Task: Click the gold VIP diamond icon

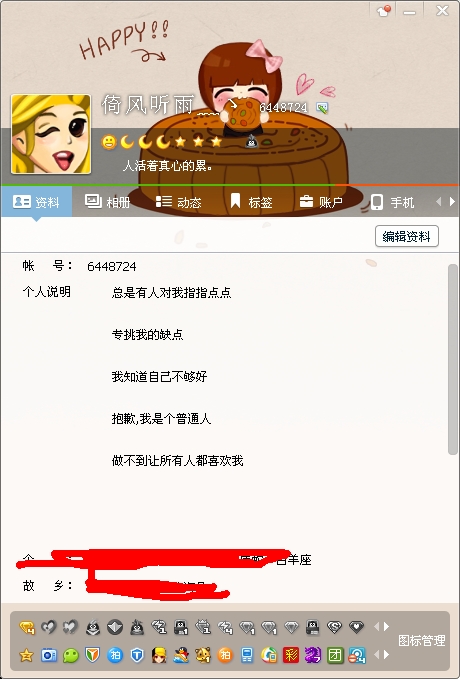Action: pos(26,627)
